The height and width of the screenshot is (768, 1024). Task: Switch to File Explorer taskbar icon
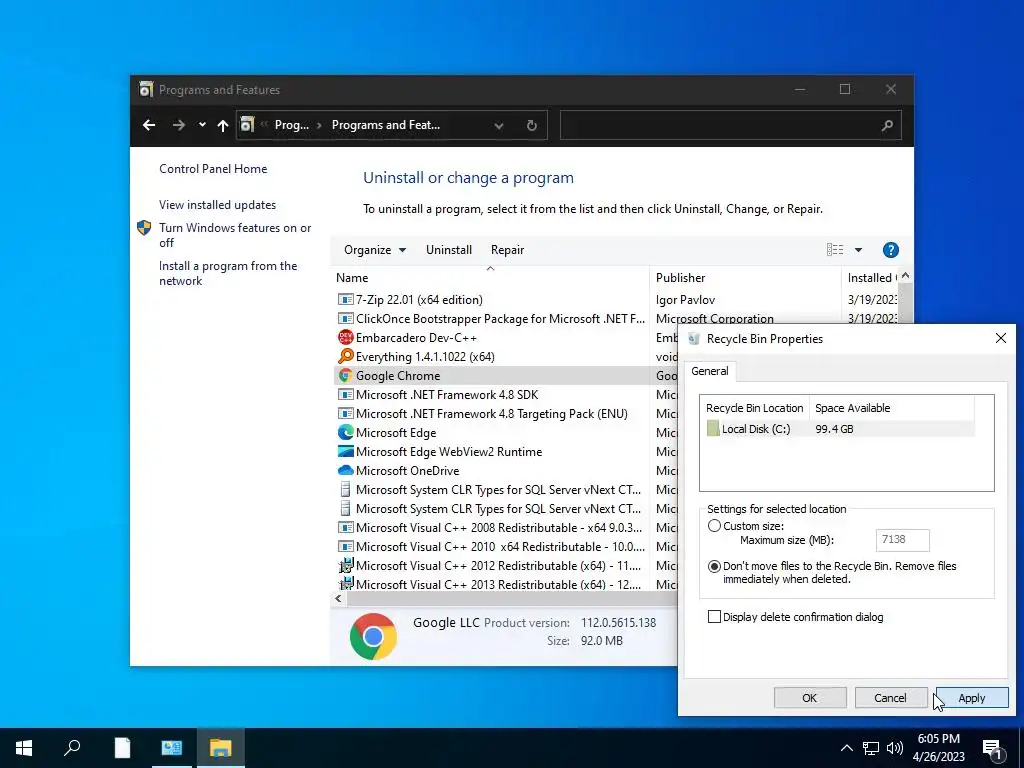click(221, 748)
